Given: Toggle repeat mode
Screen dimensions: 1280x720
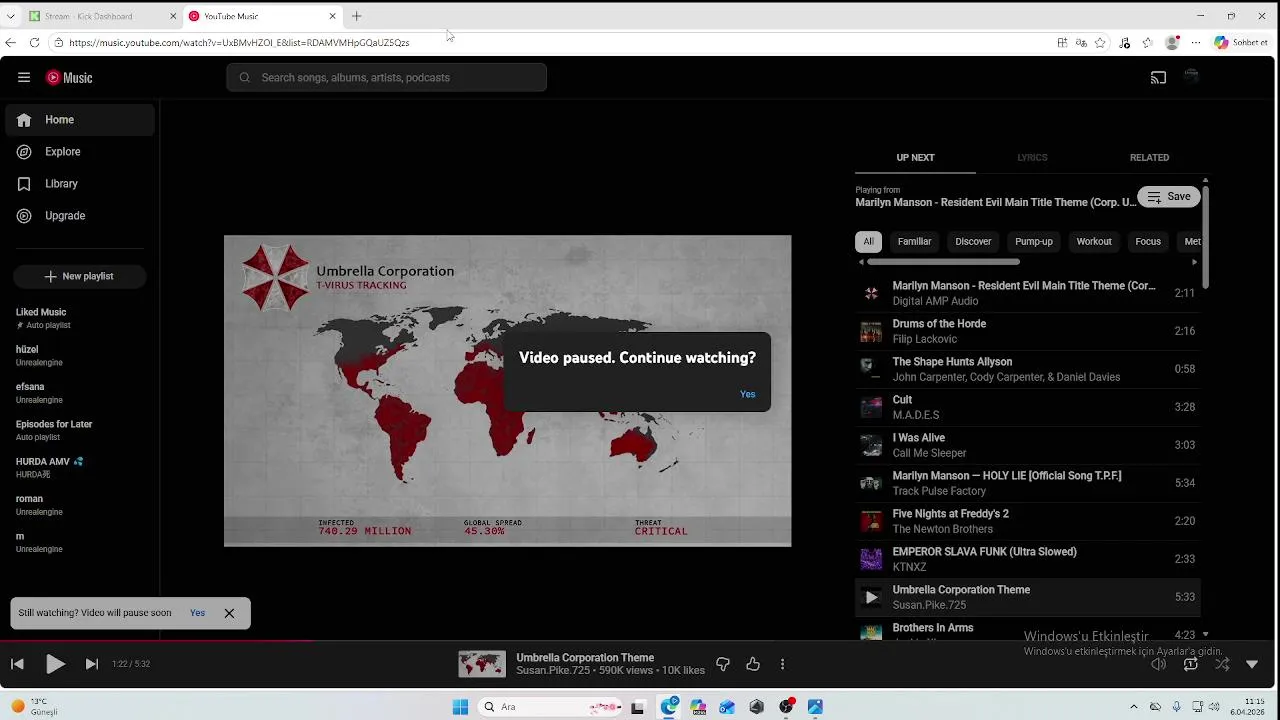Looking at the screenshot, I should pyautogui.click(x=1190, y=664).
